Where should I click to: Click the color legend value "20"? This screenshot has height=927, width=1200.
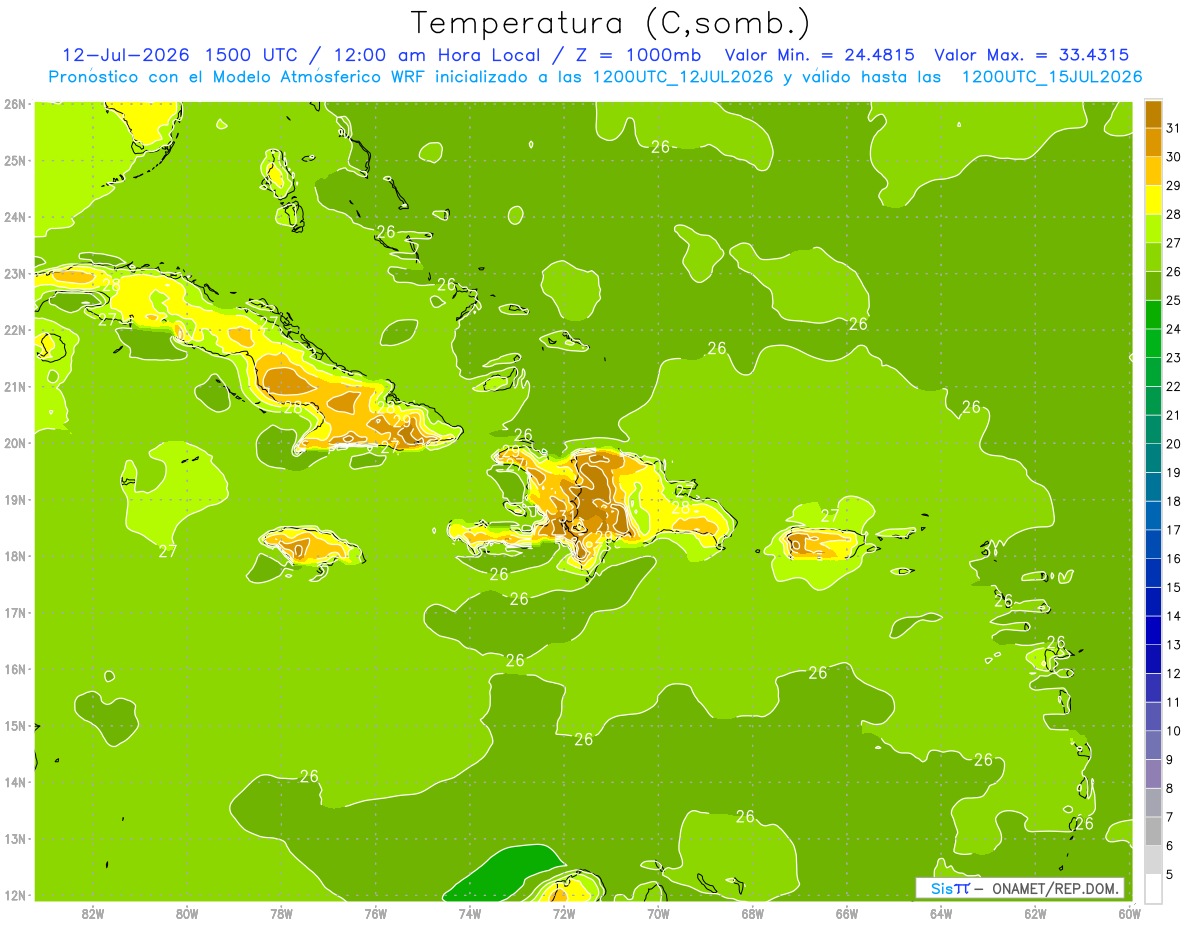[x=1173, y=444]
